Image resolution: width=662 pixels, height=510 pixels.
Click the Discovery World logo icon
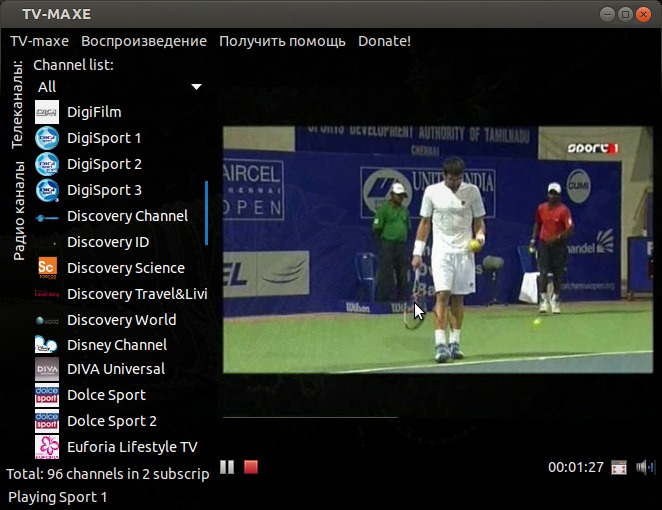[x=47, y=321]
